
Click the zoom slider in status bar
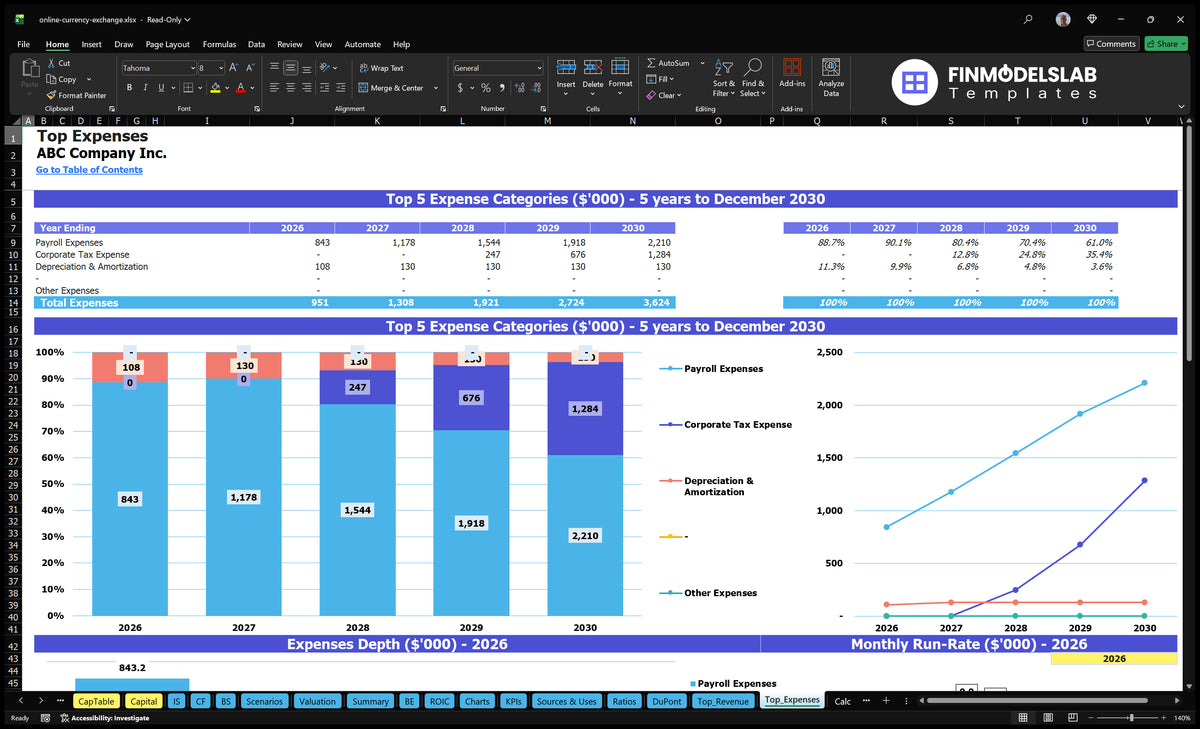click(1131, 718)
